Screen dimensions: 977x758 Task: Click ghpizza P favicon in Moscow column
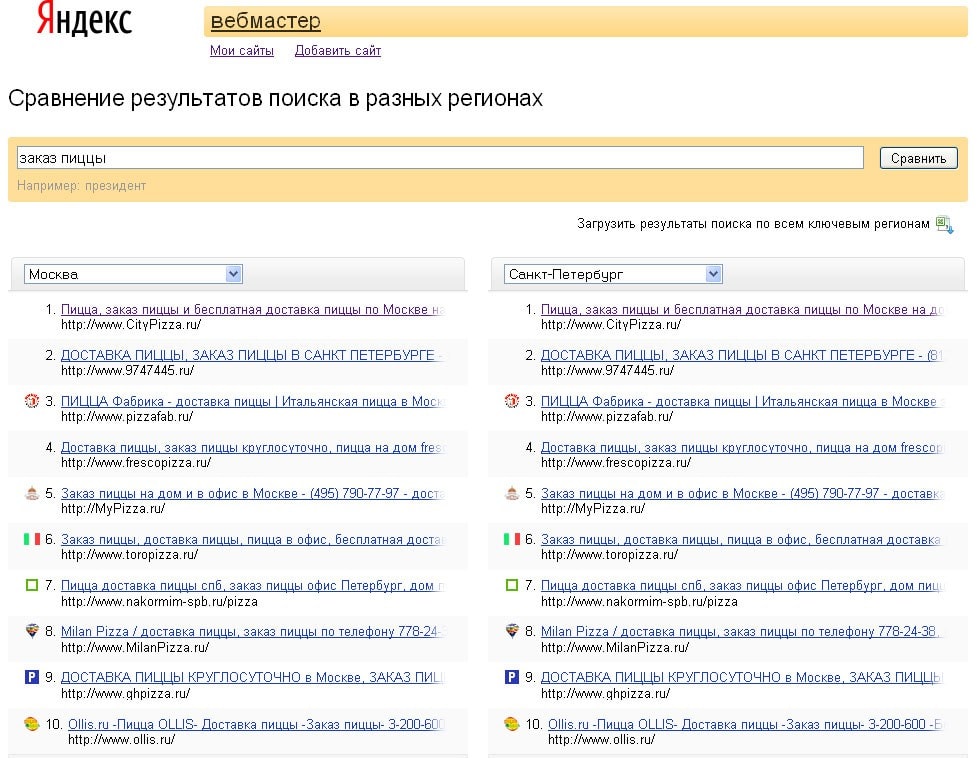click(32, 676)
